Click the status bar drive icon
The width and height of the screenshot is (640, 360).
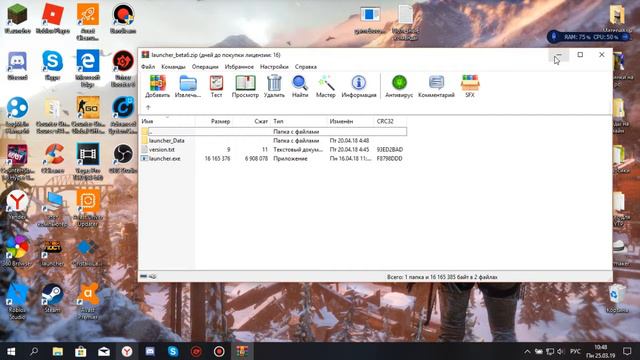pyautogui.click(x=144, y=276)
